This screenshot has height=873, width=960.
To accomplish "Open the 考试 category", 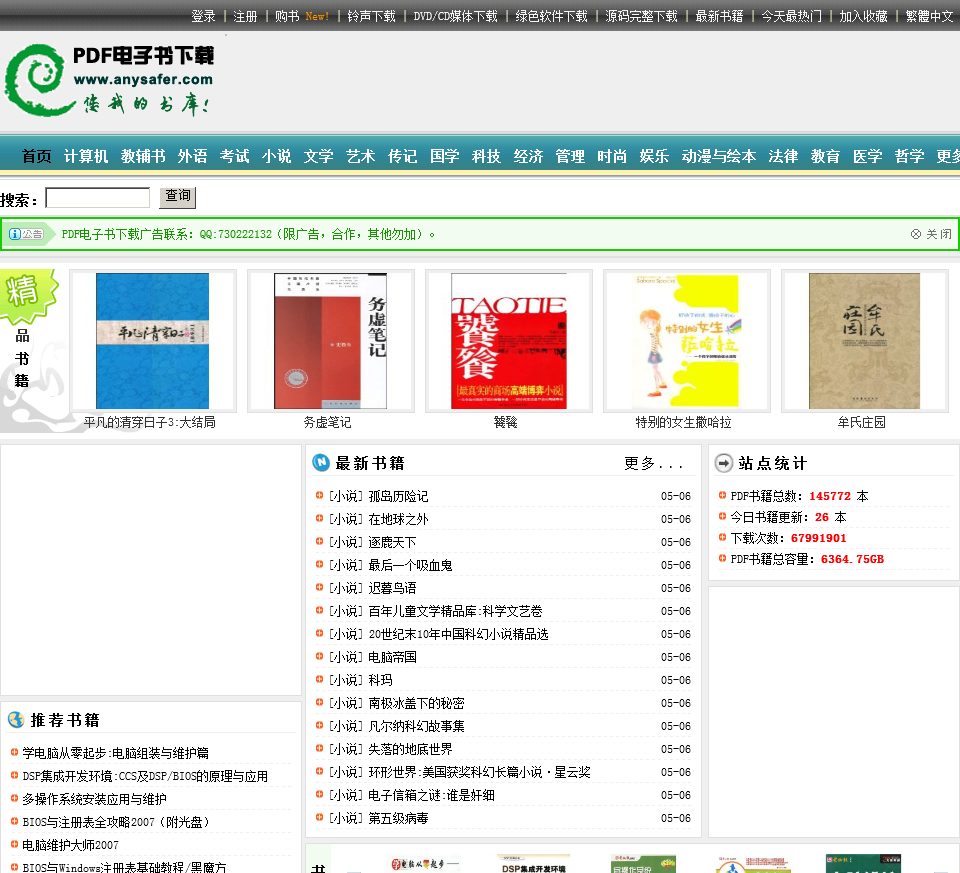I will (234, 156).
